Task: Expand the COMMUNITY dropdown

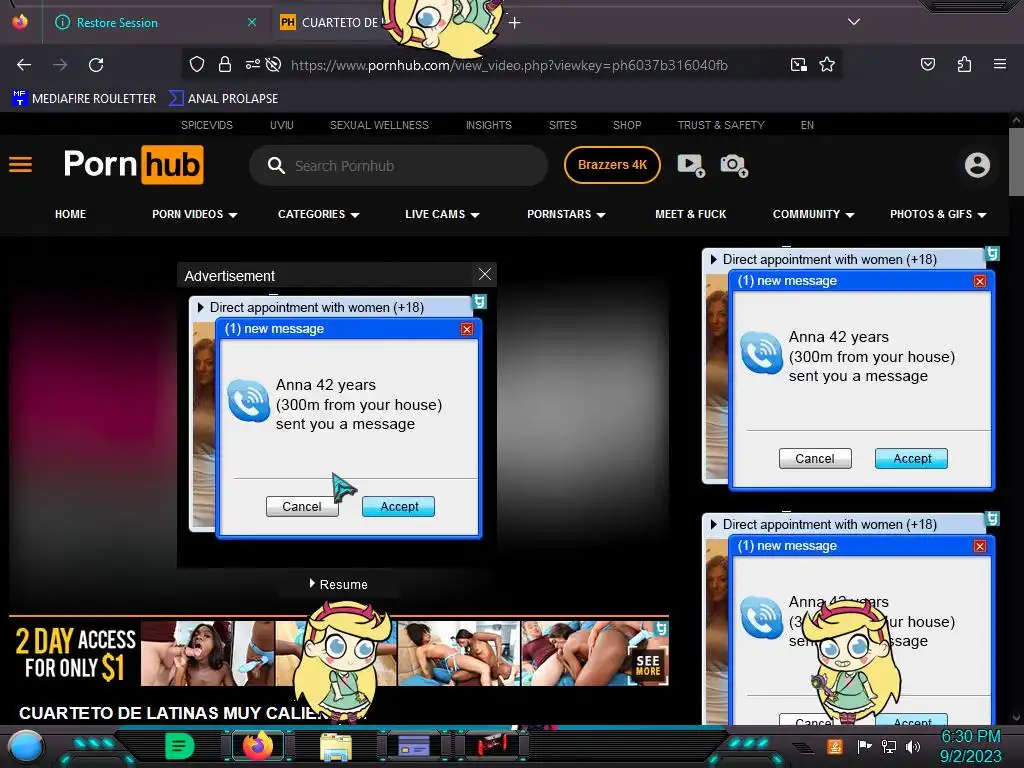Action: pyautogui.click(x=814, y=214)
